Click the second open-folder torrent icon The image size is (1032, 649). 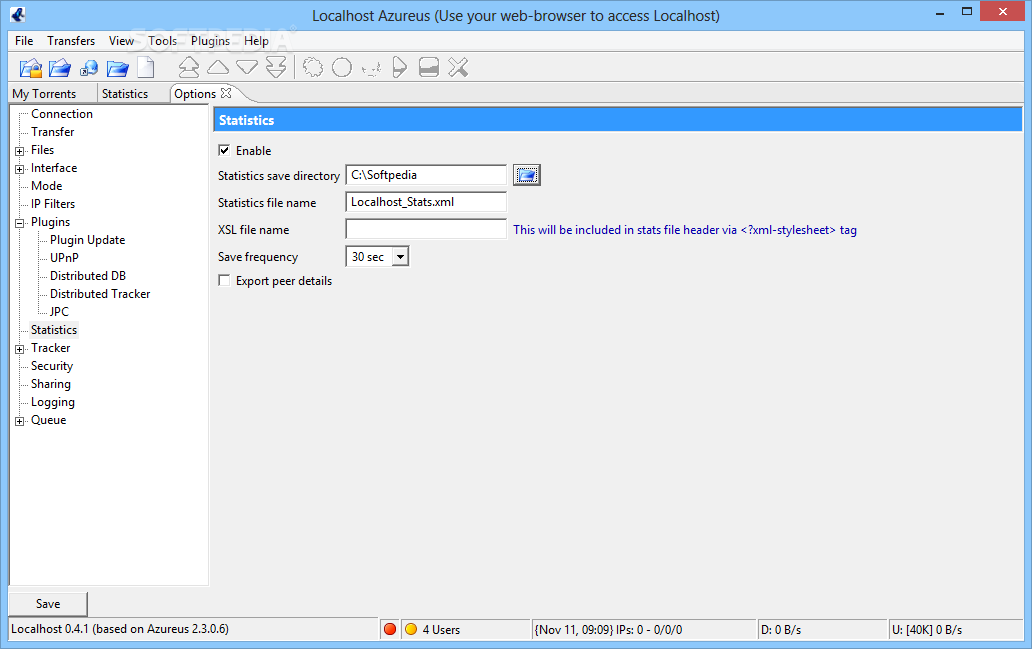(60, 68)
